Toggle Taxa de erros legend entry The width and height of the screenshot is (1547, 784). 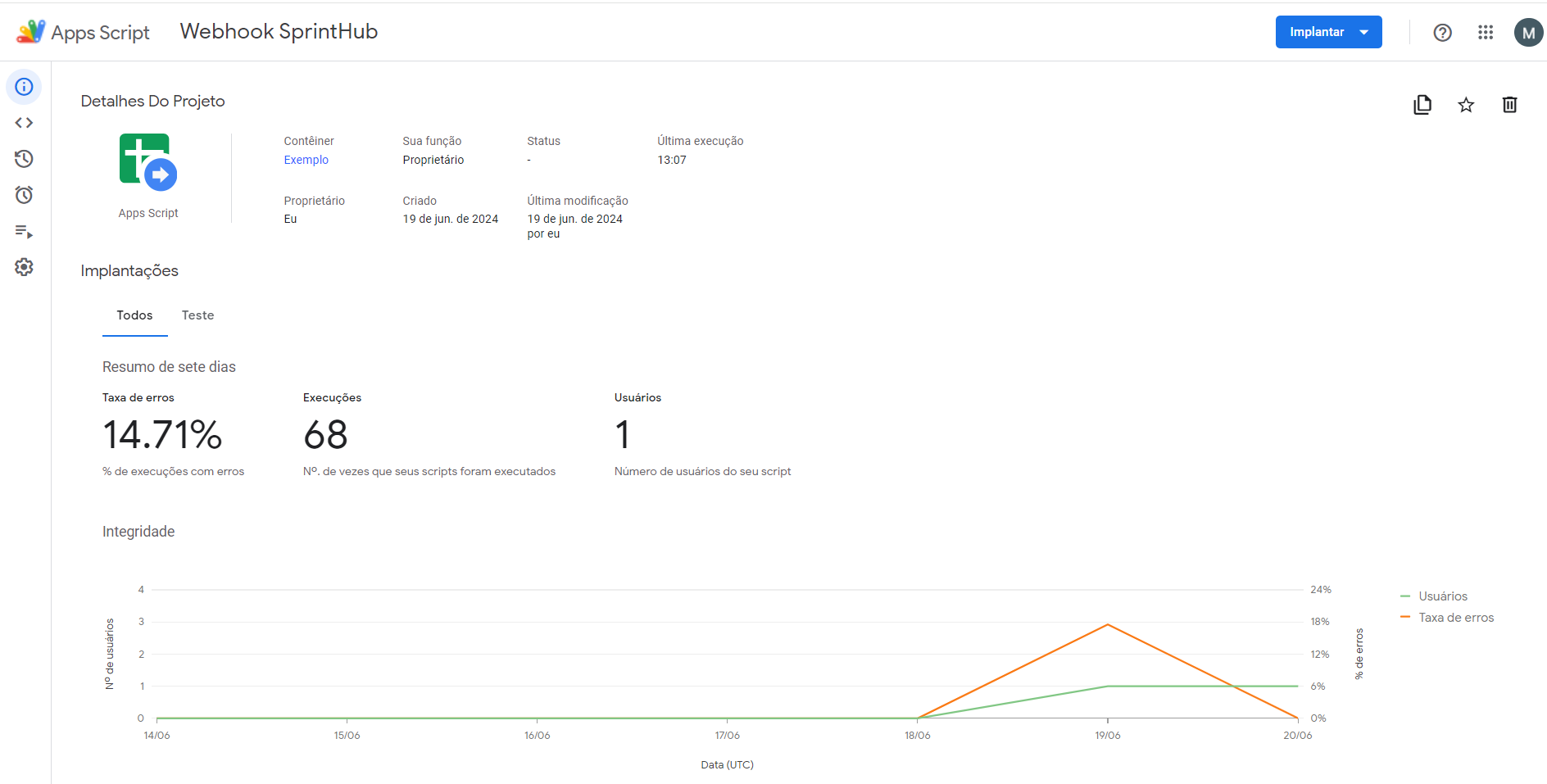point(1455,618)
